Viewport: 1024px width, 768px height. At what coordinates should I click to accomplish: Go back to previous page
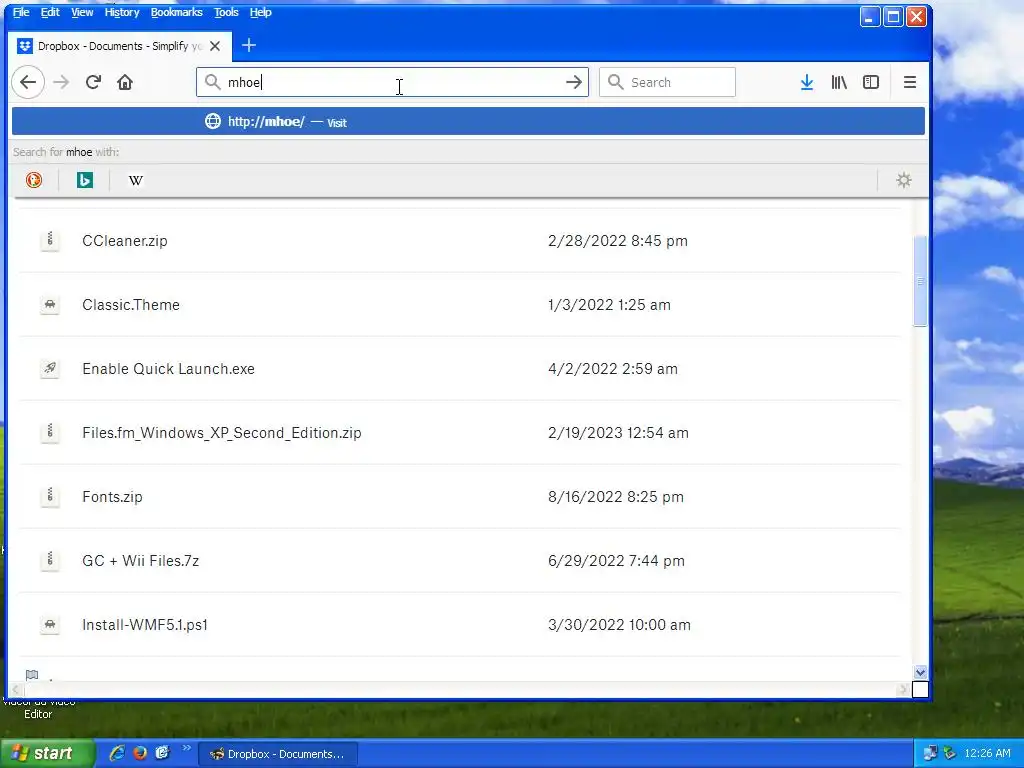pos(28,82)
